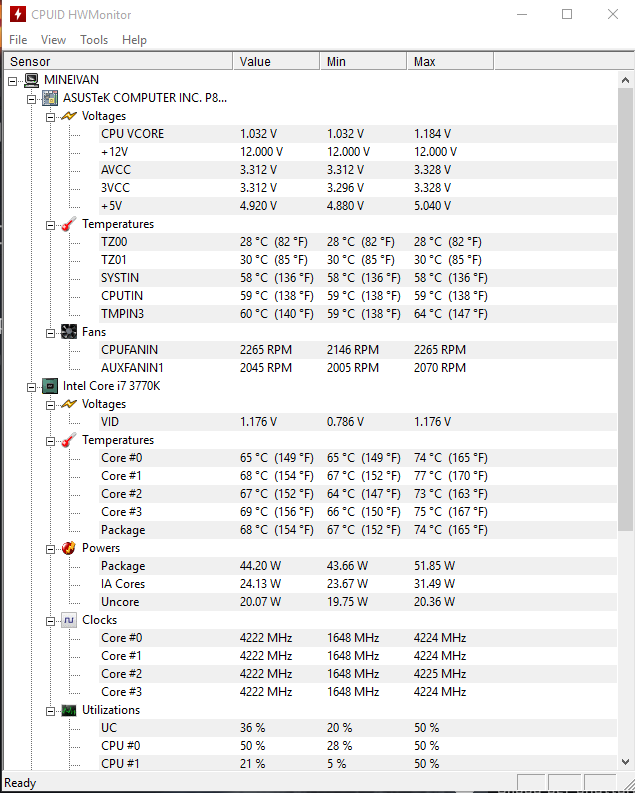The width and height of the screenshot is (635, 793).
Task: Select the Package power row
Action: tap(358, 566)
